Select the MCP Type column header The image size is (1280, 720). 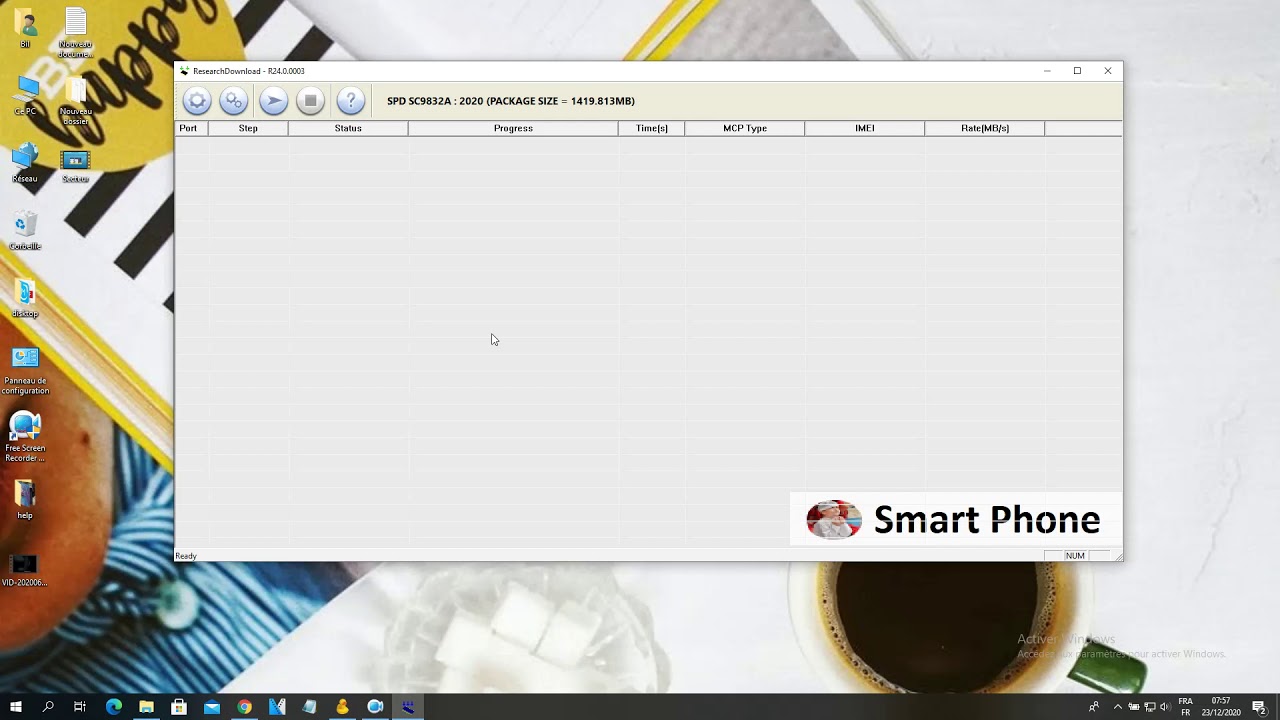coord(745,128)
